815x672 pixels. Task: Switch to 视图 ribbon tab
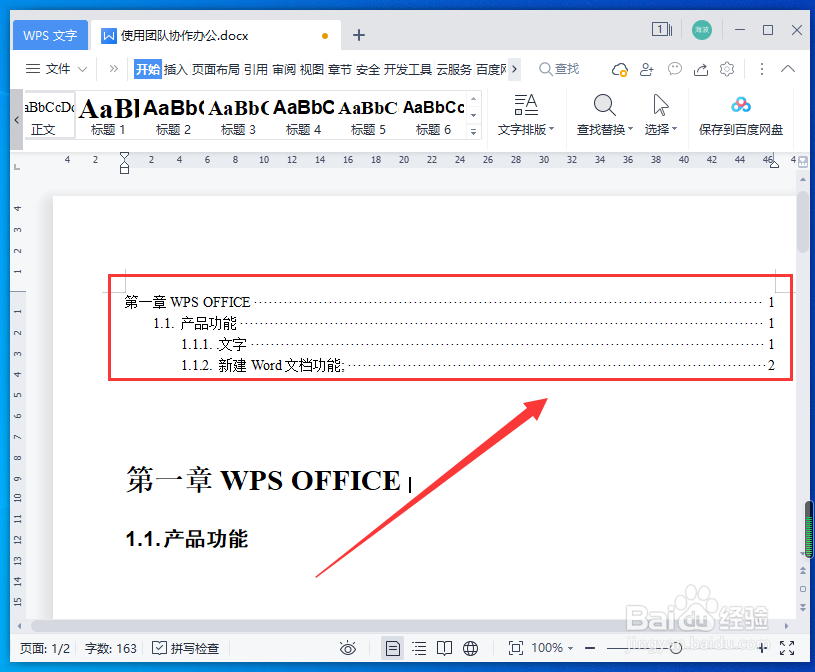[312, 69]
